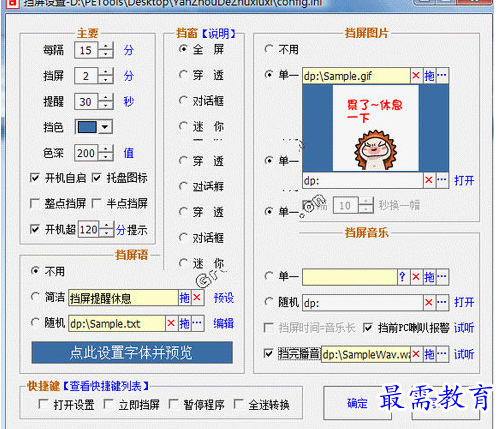Click the 拖 icon next to Sample.gif

tap(429, 76)
